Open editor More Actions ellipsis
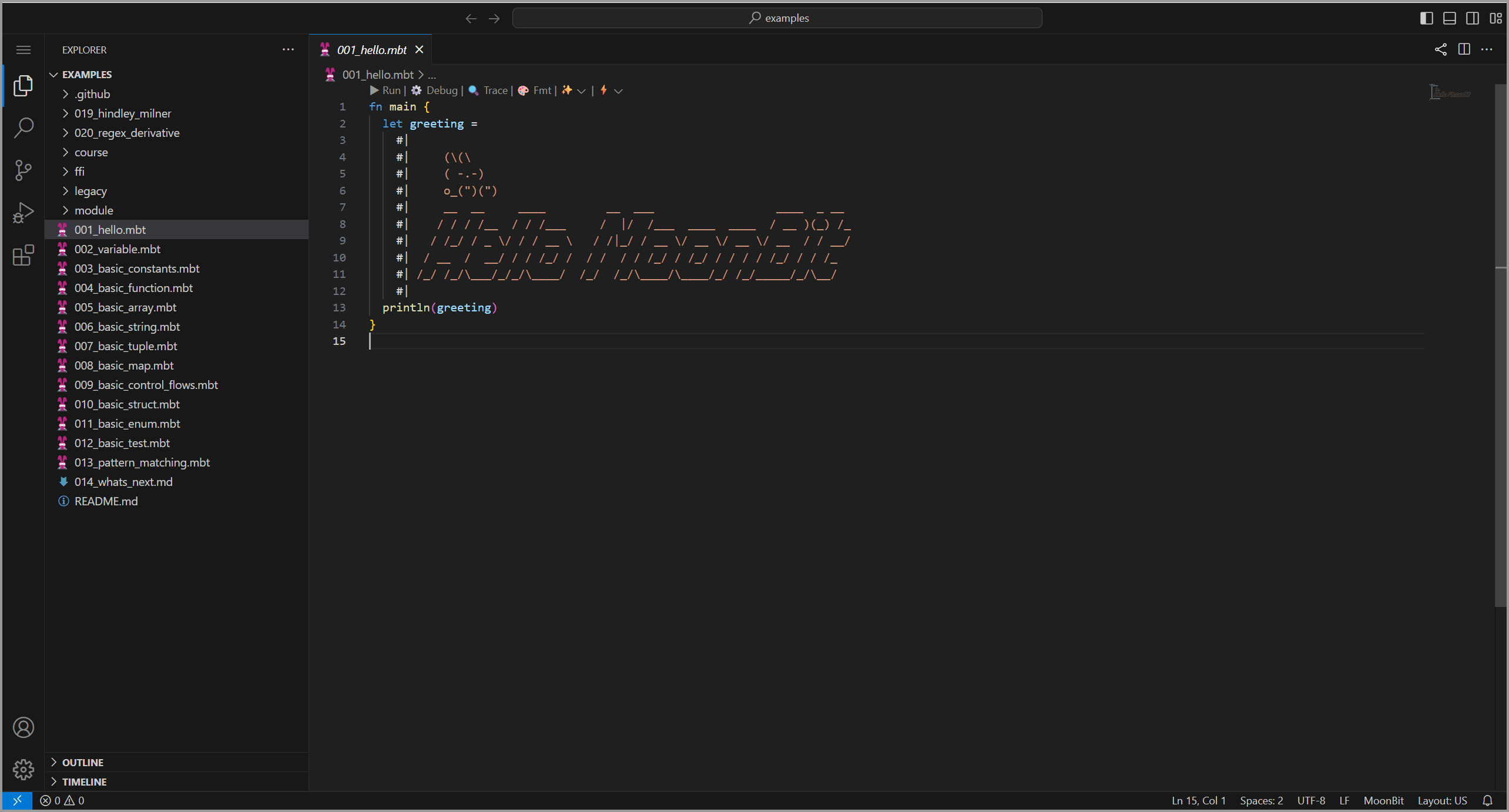 coord(1487,50)
